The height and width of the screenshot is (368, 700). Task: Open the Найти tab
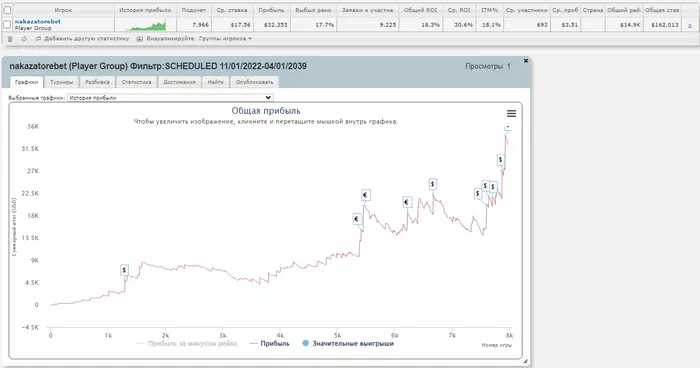click(216, 82)
